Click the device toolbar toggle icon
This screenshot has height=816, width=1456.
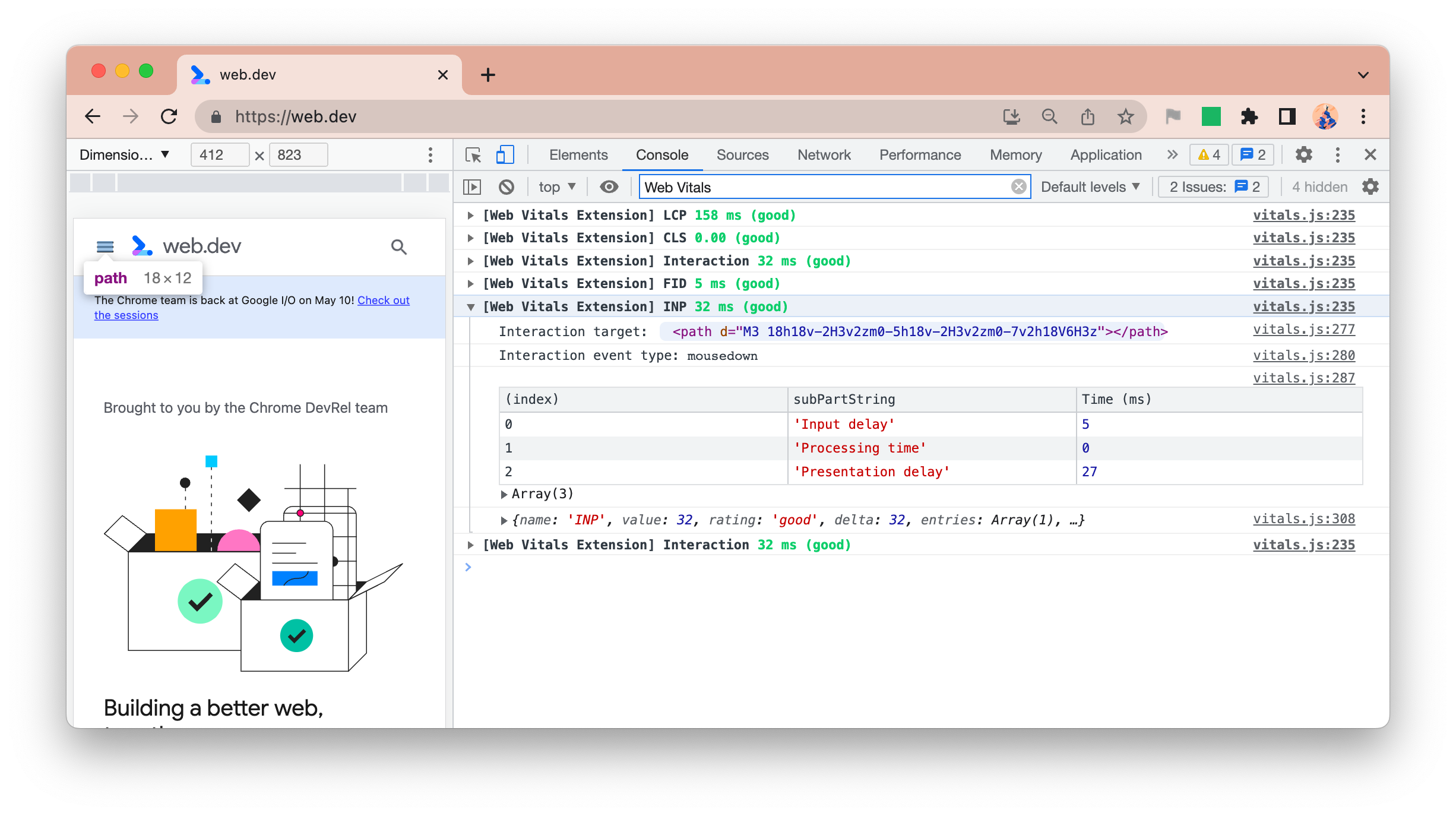[x=505, y=154]
